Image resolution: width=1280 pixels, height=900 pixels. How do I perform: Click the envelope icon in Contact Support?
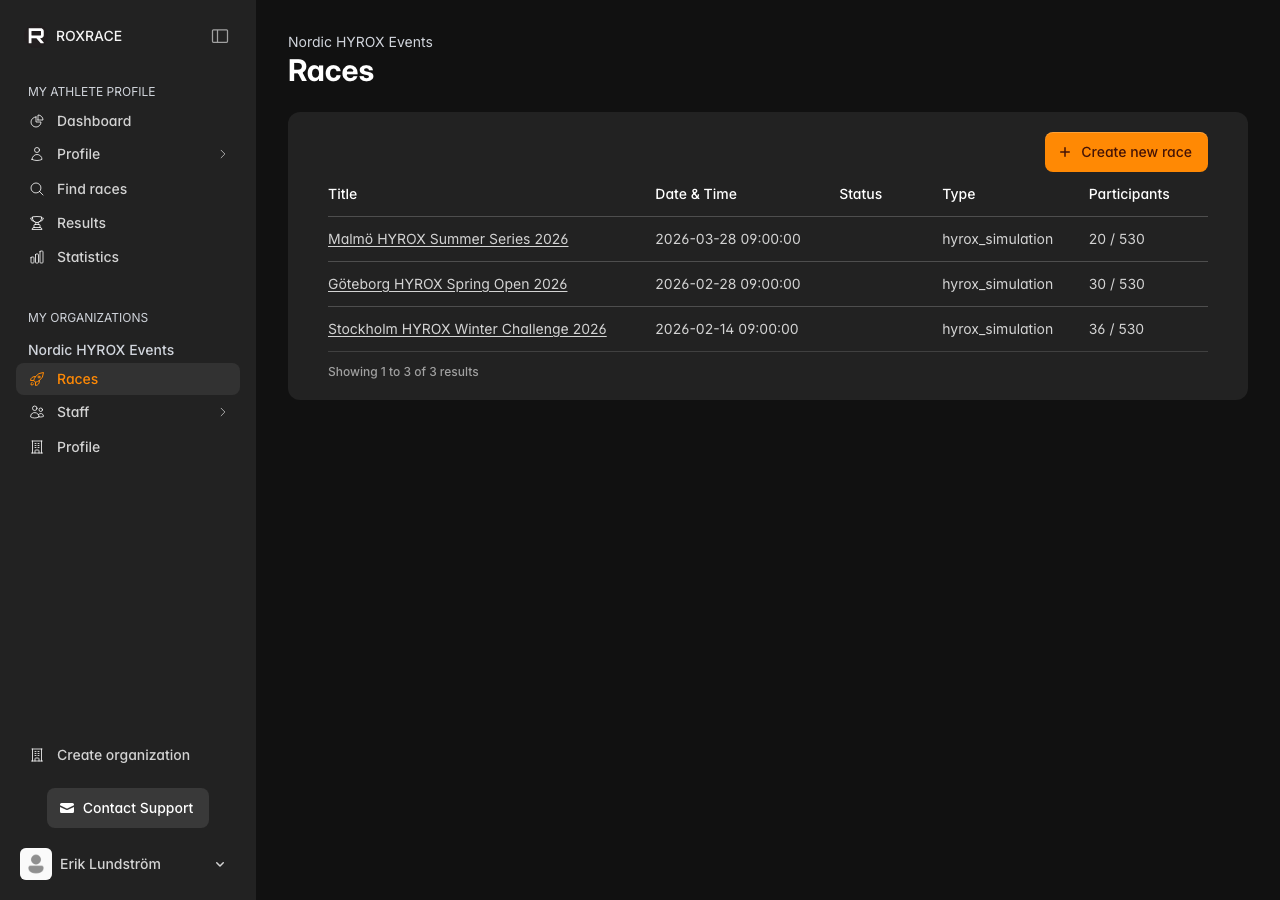point(67,808)
